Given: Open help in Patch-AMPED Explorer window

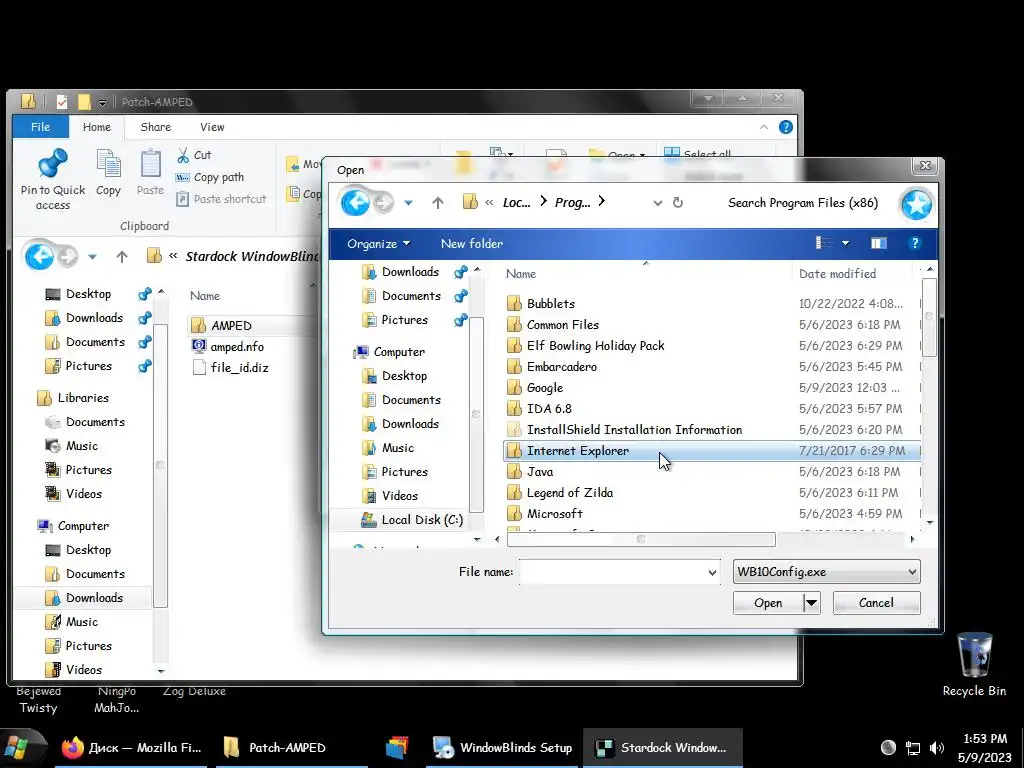Looking at the screenshot, I should point(786,127).
